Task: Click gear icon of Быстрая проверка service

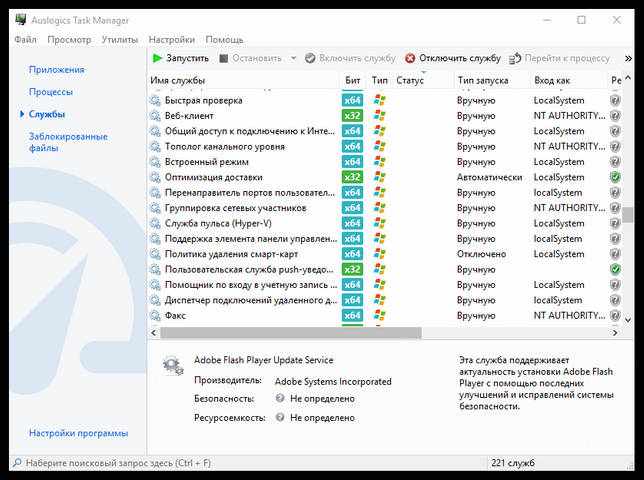Action: click(x=155, y=100)
